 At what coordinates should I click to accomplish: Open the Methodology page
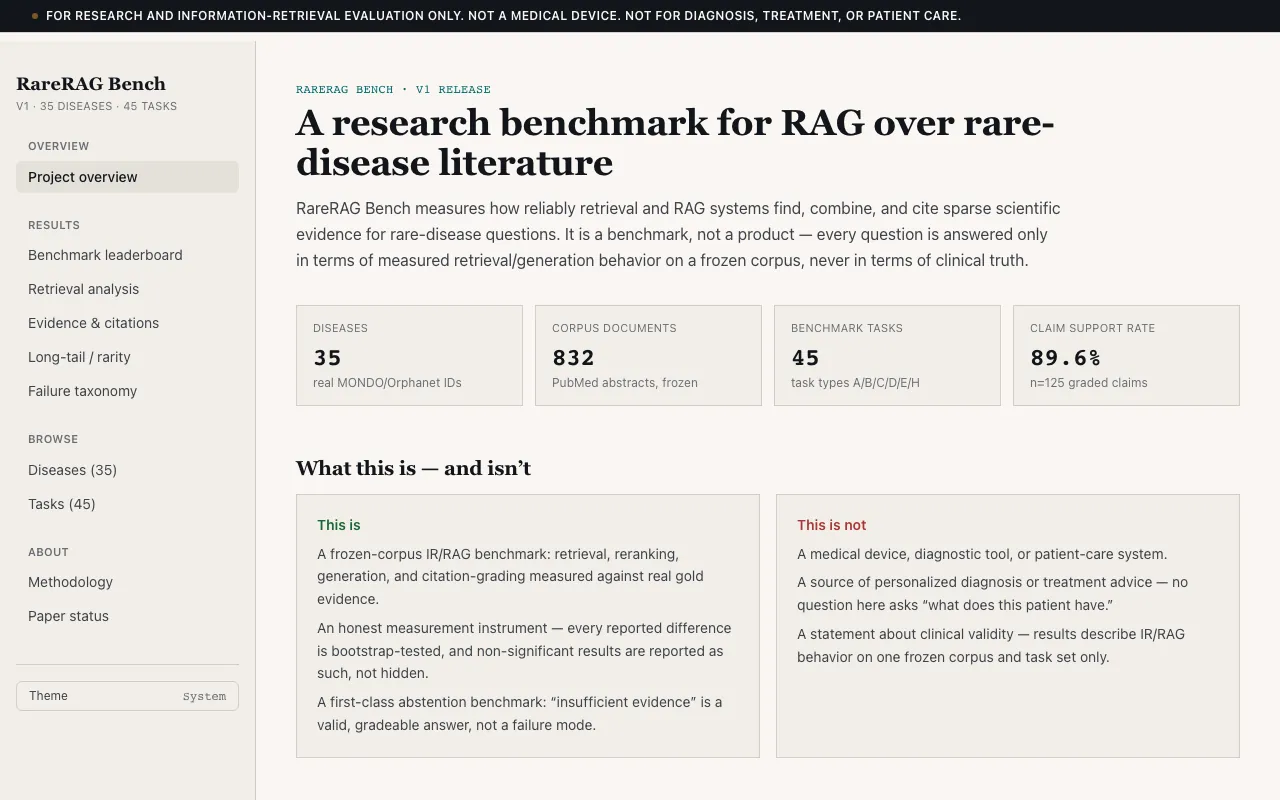pos(127,582)
